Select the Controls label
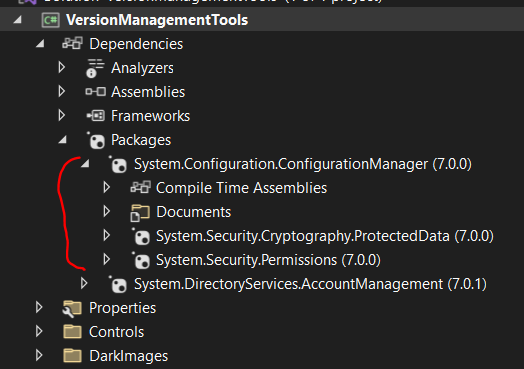The height and width of the screenshot is (369, 524). [116, 332]
